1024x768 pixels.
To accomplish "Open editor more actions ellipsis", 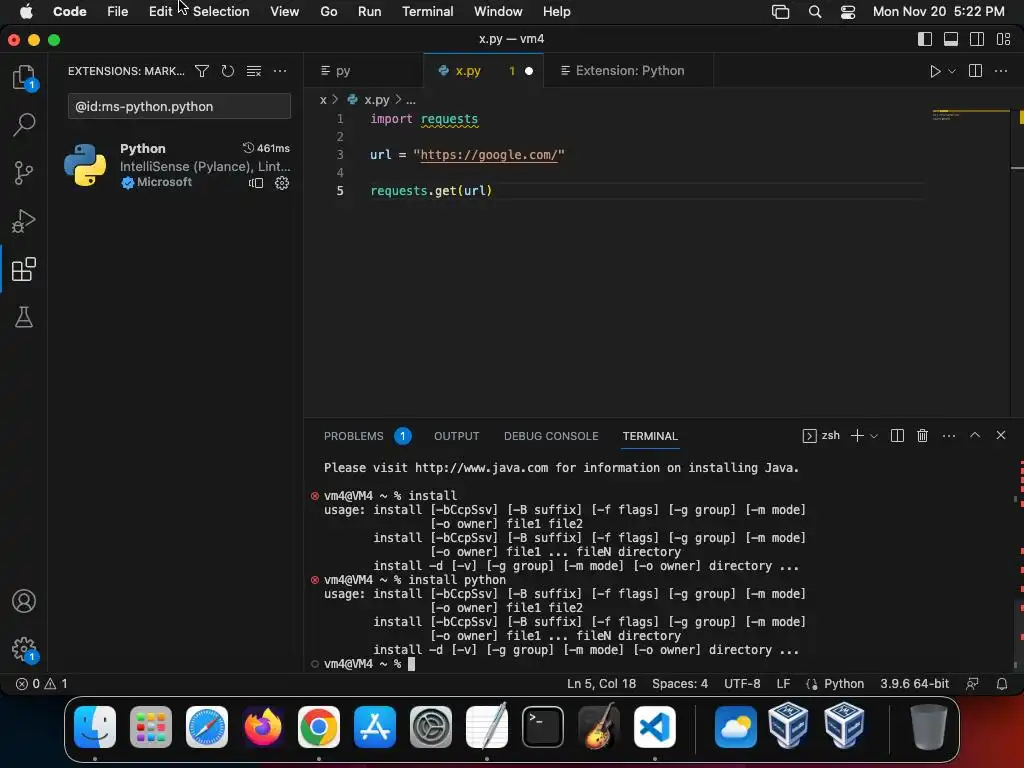I will [1000, 71].
